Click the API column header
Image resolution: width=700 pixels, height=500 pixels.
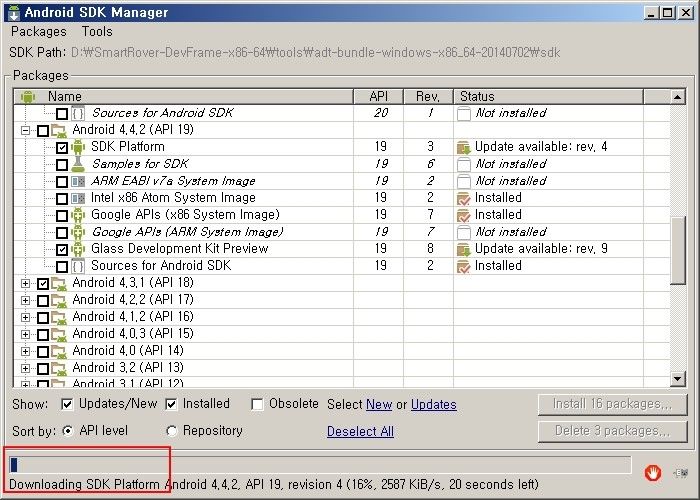pyautogui.click(x=379, y=96)
